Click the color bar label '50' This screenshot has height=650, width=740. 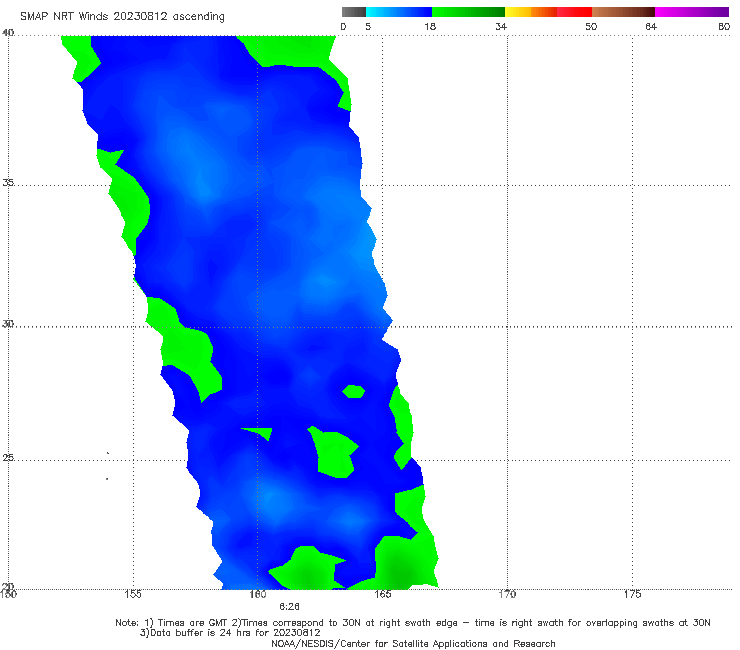click(x=591, y=26)
